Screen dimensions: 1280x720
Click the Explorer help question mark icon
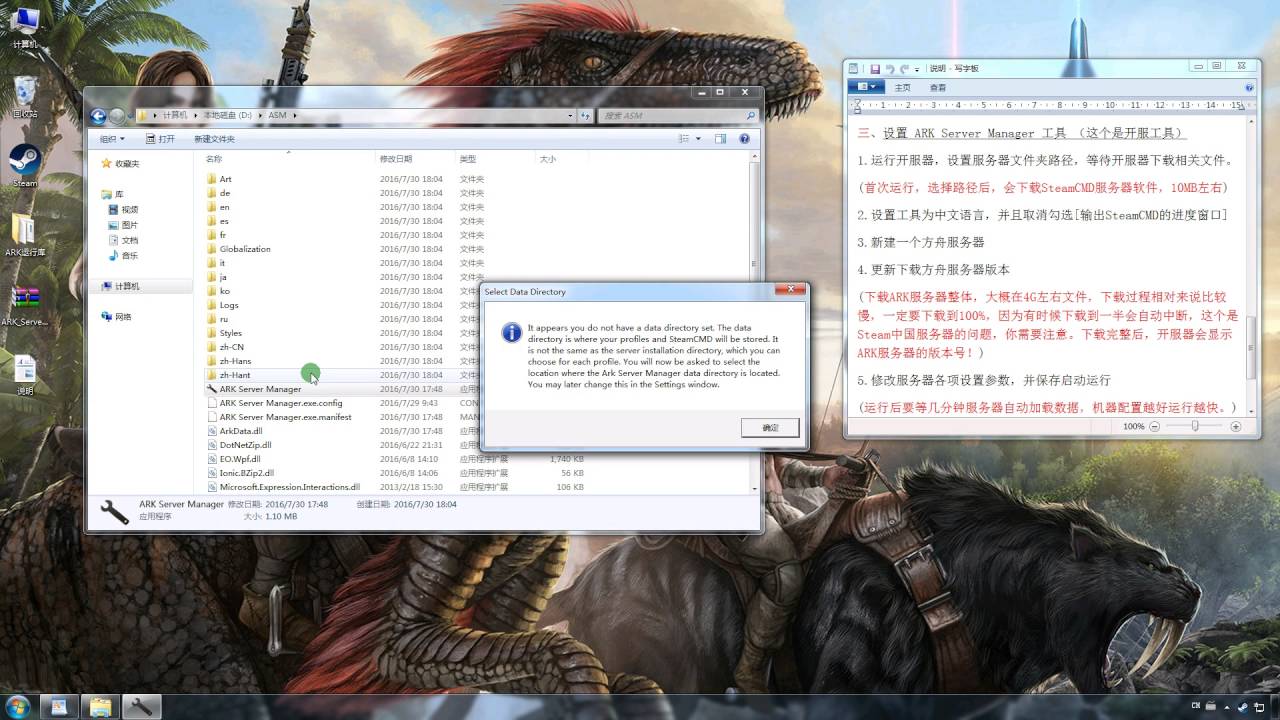tap(744, 139)
